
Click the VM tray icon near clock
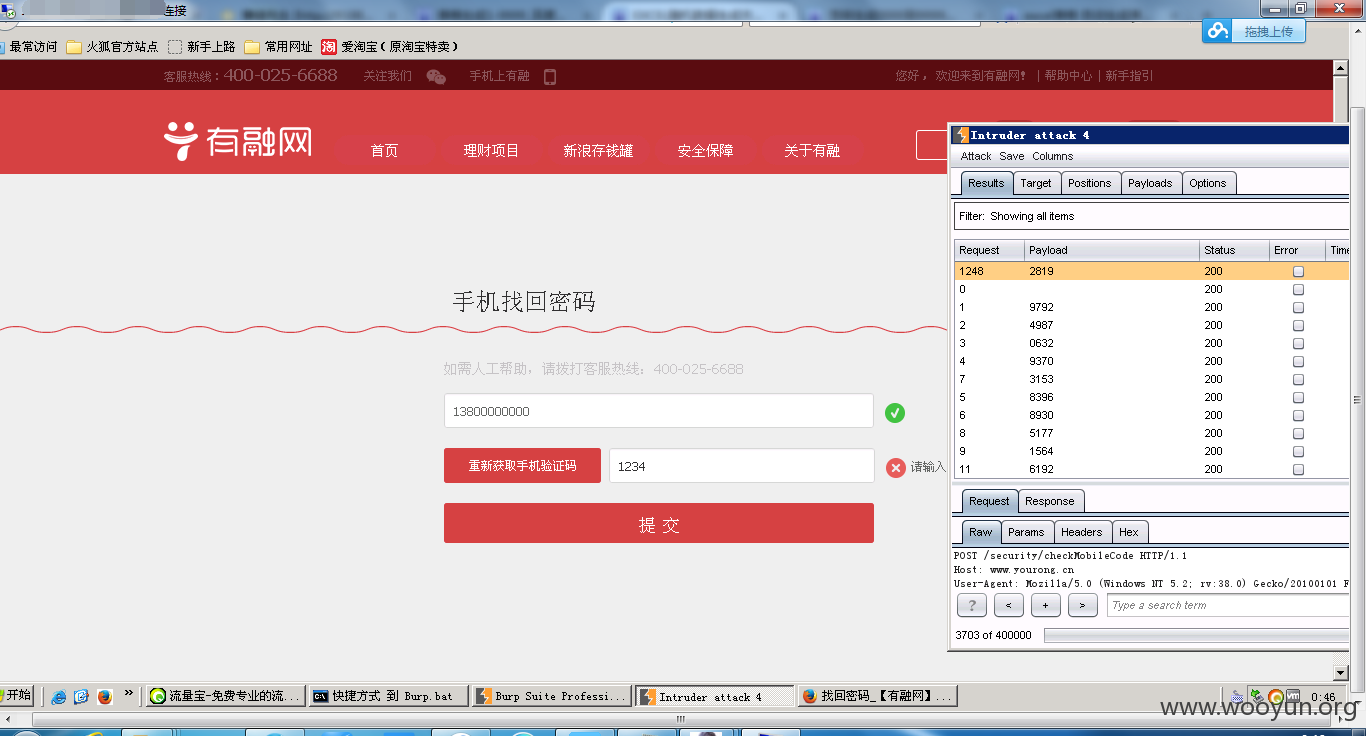pos(1293,696)
